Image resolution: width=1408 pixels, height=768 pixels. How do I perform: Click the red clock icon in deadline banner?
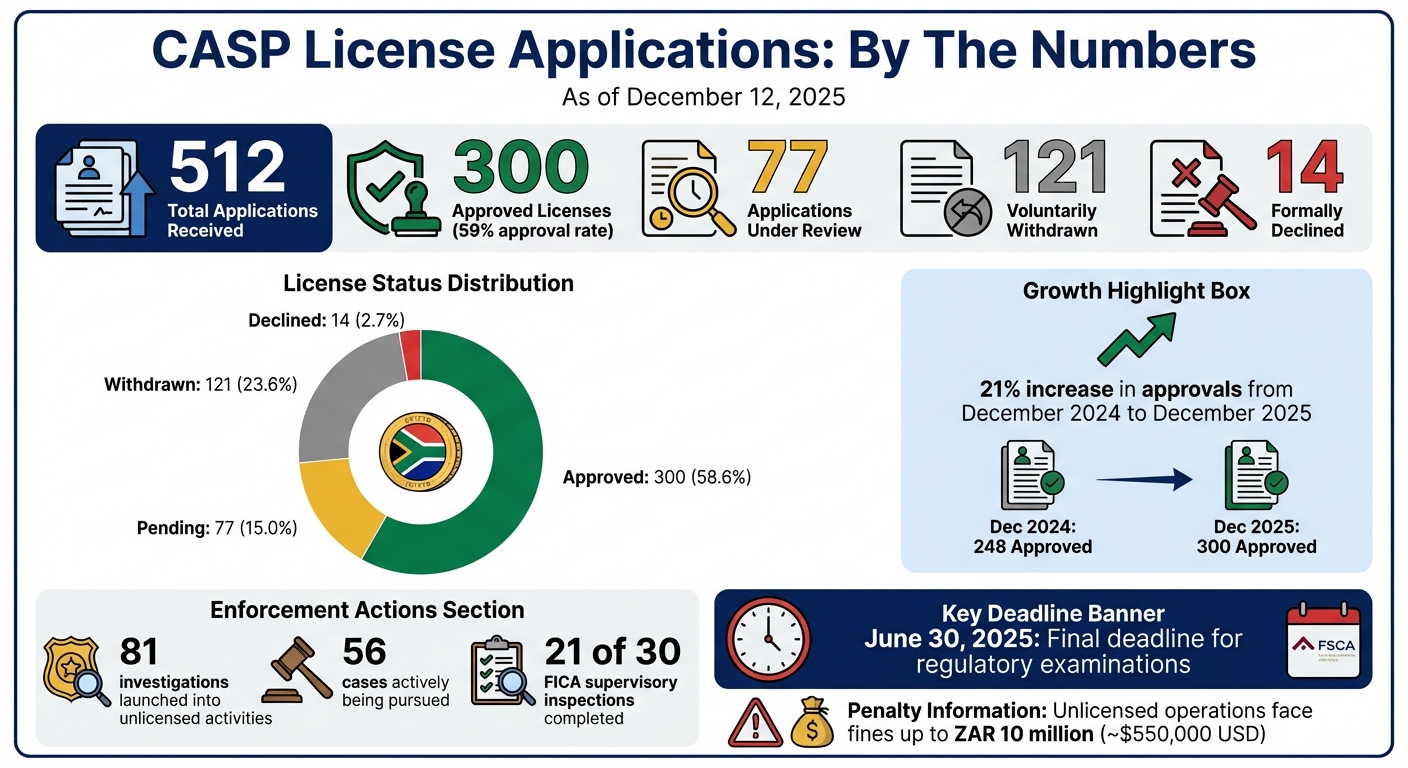766,638
